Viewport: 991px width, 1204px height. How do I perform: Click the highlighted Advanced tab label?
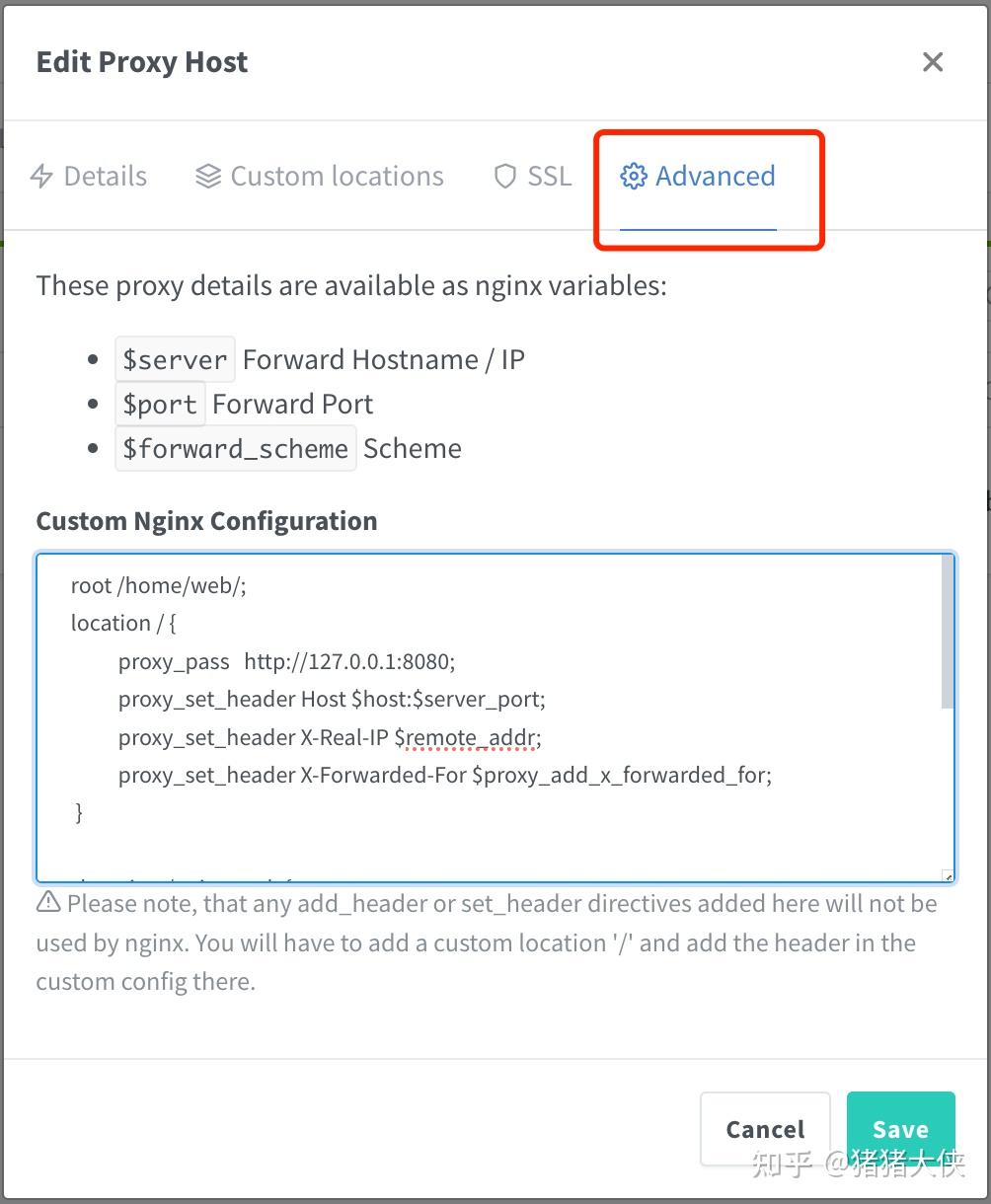715,176
